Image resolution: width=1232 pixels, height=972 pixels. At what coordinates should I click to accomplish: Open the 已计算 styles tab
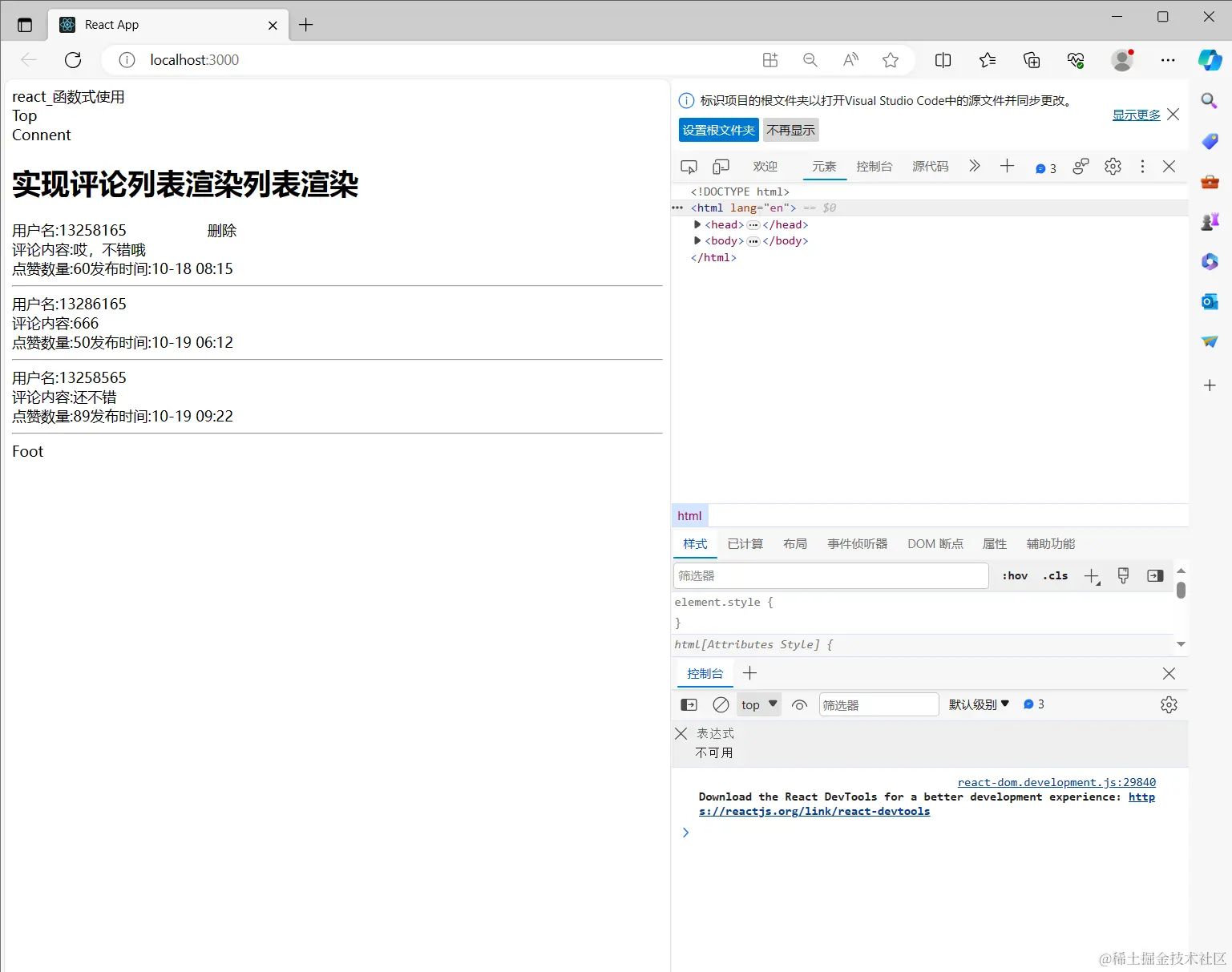(745, 544)
